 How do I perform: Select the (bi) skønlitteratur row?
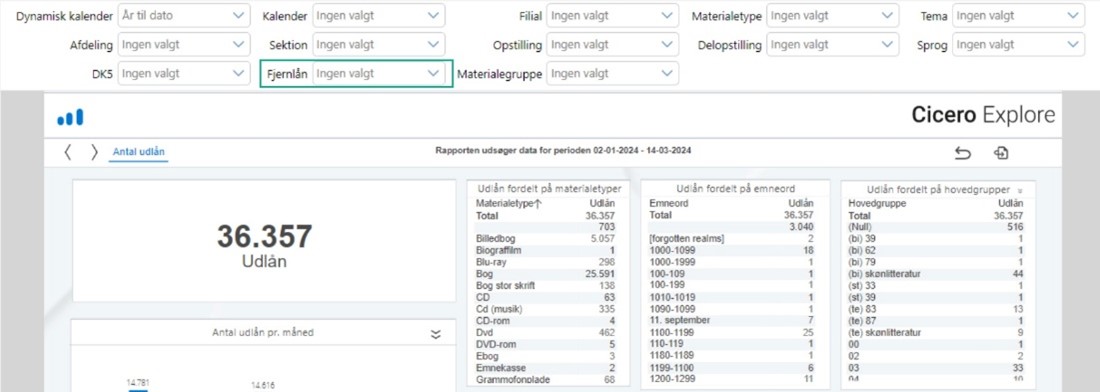[936, 273]
